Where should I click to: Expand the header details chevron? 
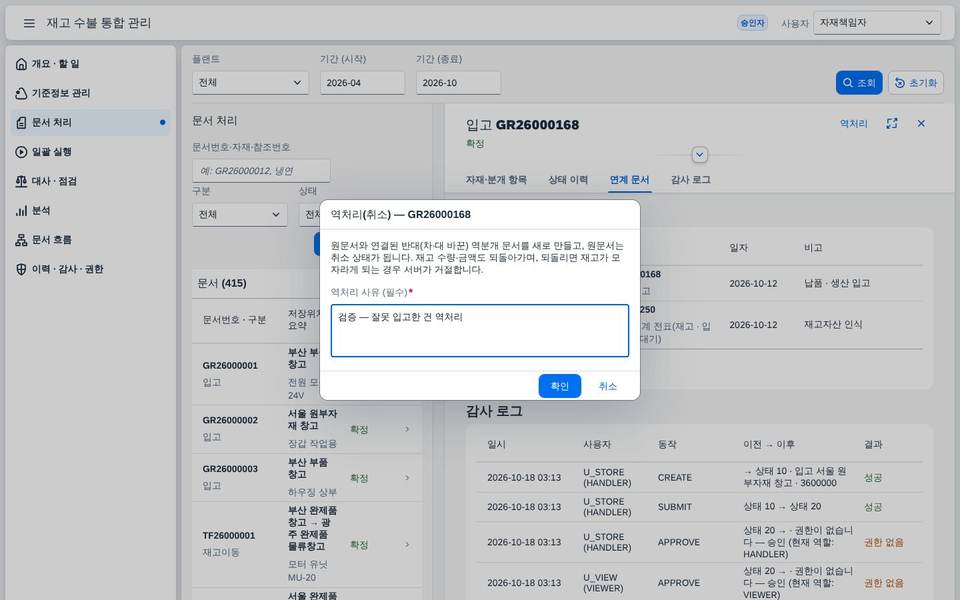point(700,155)
